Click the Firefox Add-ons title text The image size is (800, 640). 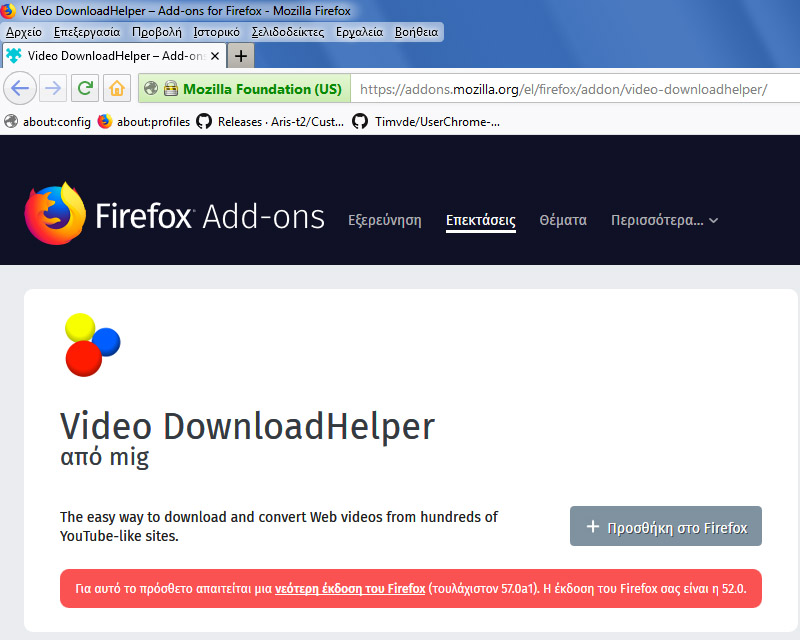pos(209,216)
